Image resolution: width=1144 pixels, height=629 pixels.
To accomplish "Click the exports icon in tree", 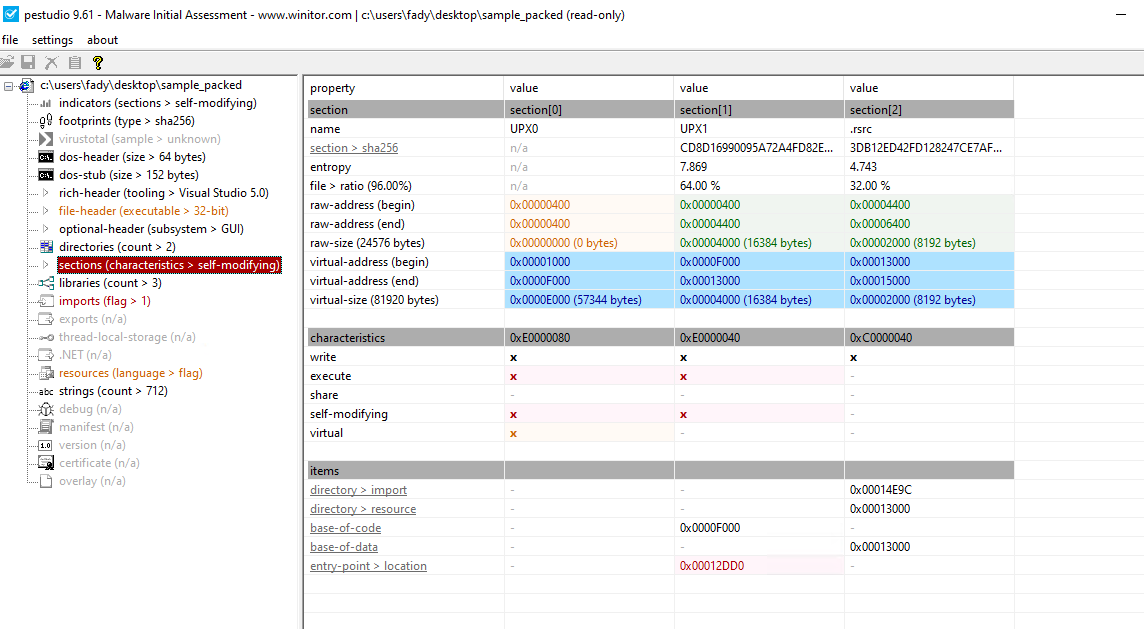I will 46,319.
